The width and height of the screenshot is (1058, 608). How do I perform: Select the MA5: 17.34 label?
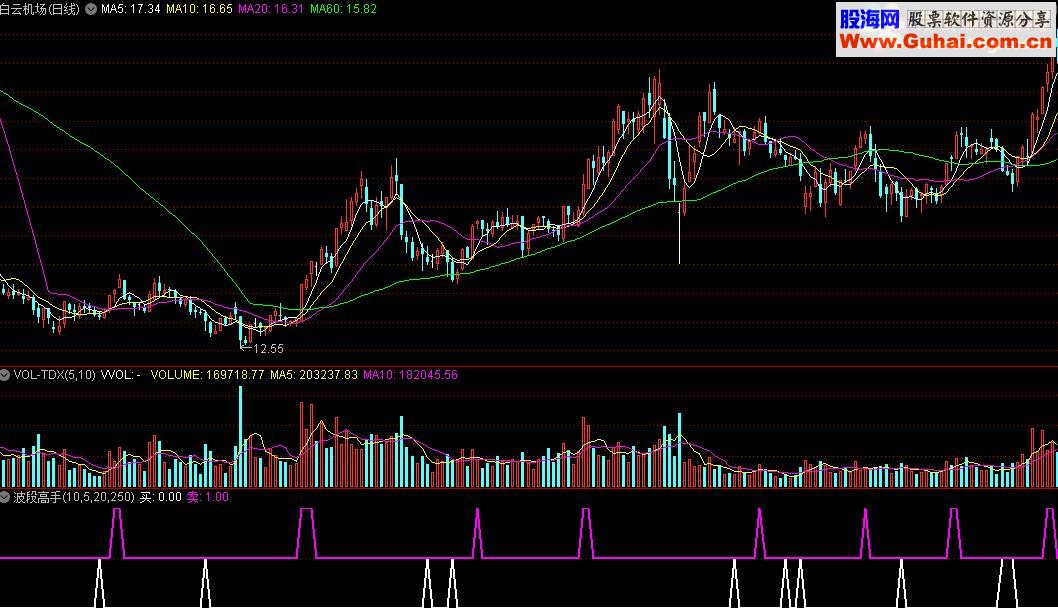(x=130, y=9)
